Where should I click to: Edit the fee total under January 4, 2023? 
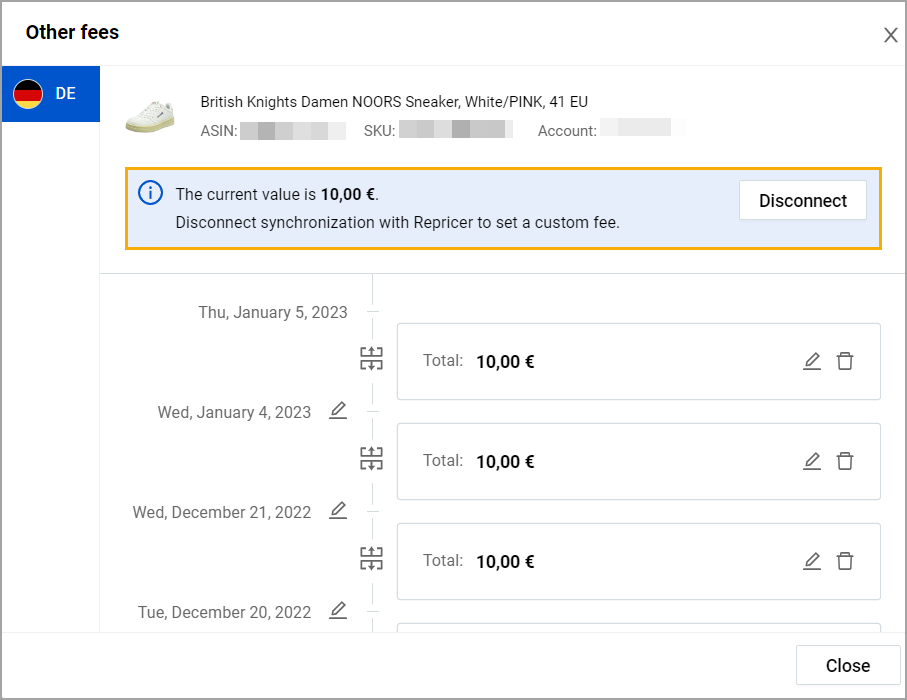pos(812,461)
